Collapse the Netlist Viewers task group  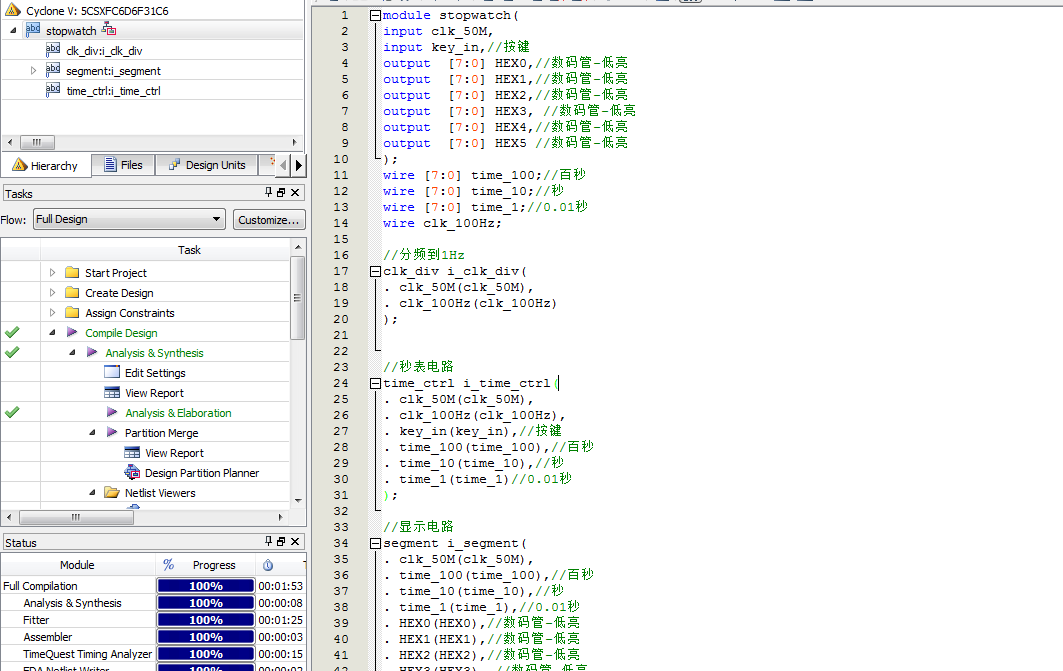coord(91,493)
